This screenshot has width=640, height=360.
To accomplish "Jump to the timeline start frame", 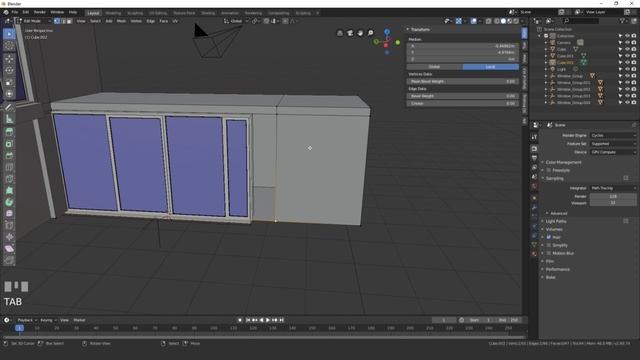I will coord(248,320).
